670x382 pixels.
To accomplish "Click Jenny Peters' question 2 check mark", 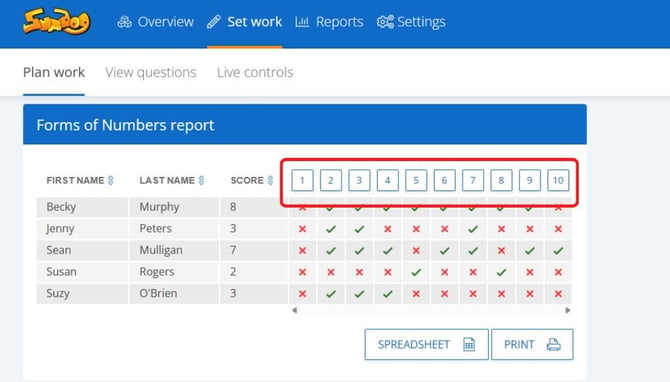I will click(331, 229).
